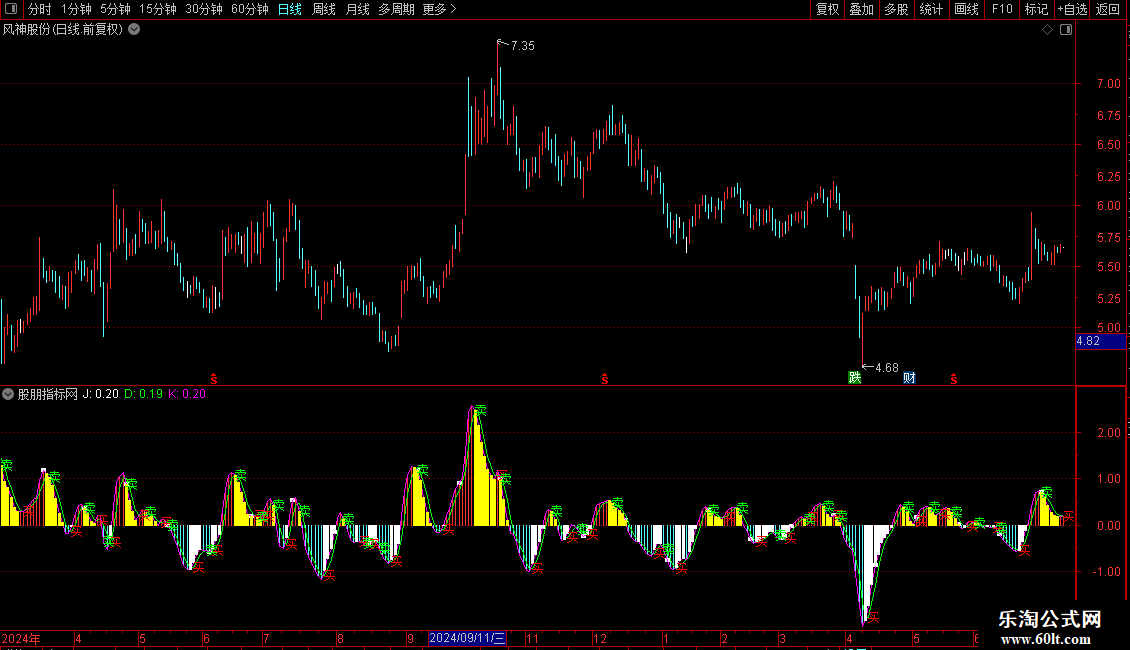This screenshot has width=1130, height=650.
Task: Select the 60分钟 period
Action: tap(250, 9)
